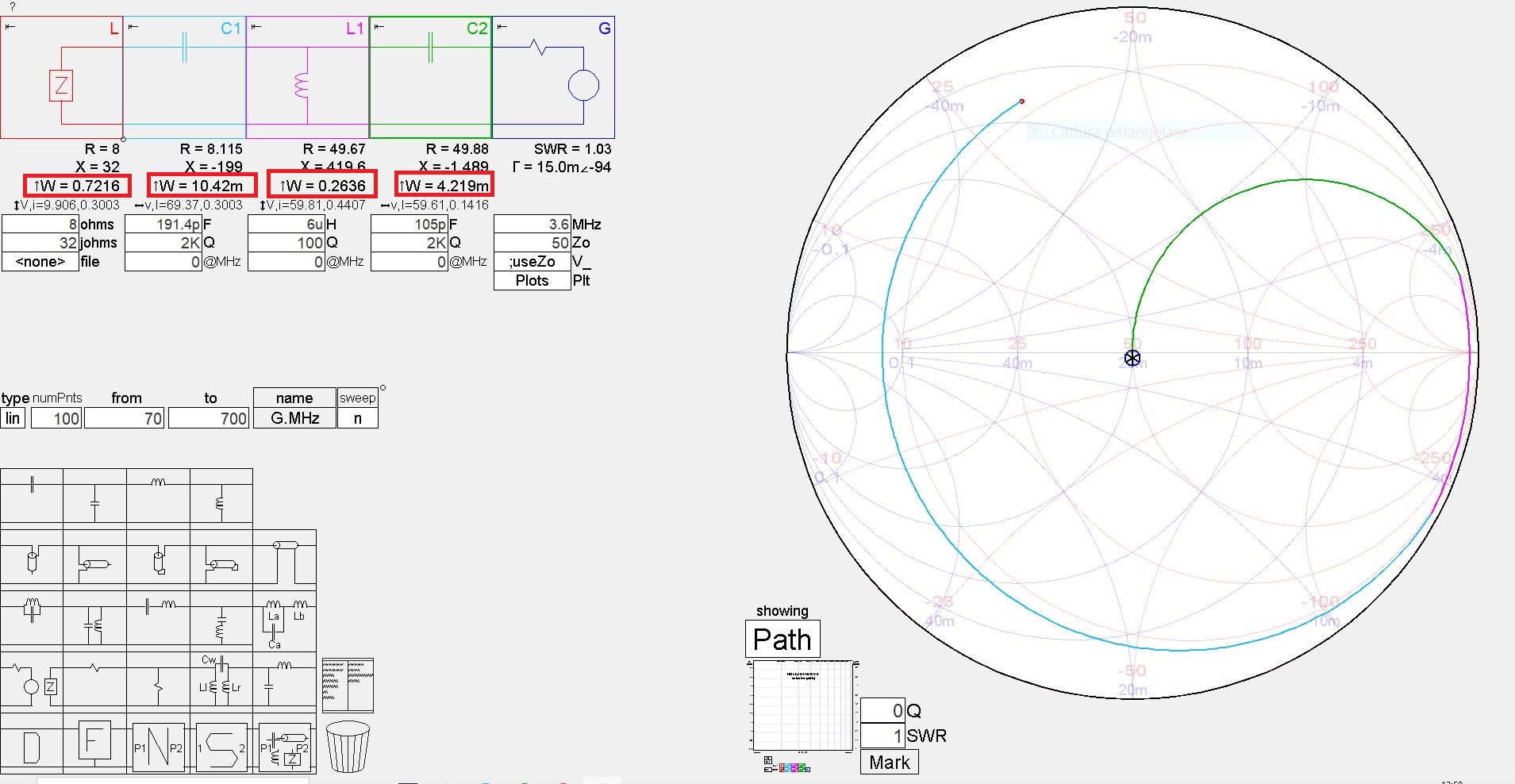
Task: Open the small rectangular plot thumbnail
Action: [x=802, y=705]
